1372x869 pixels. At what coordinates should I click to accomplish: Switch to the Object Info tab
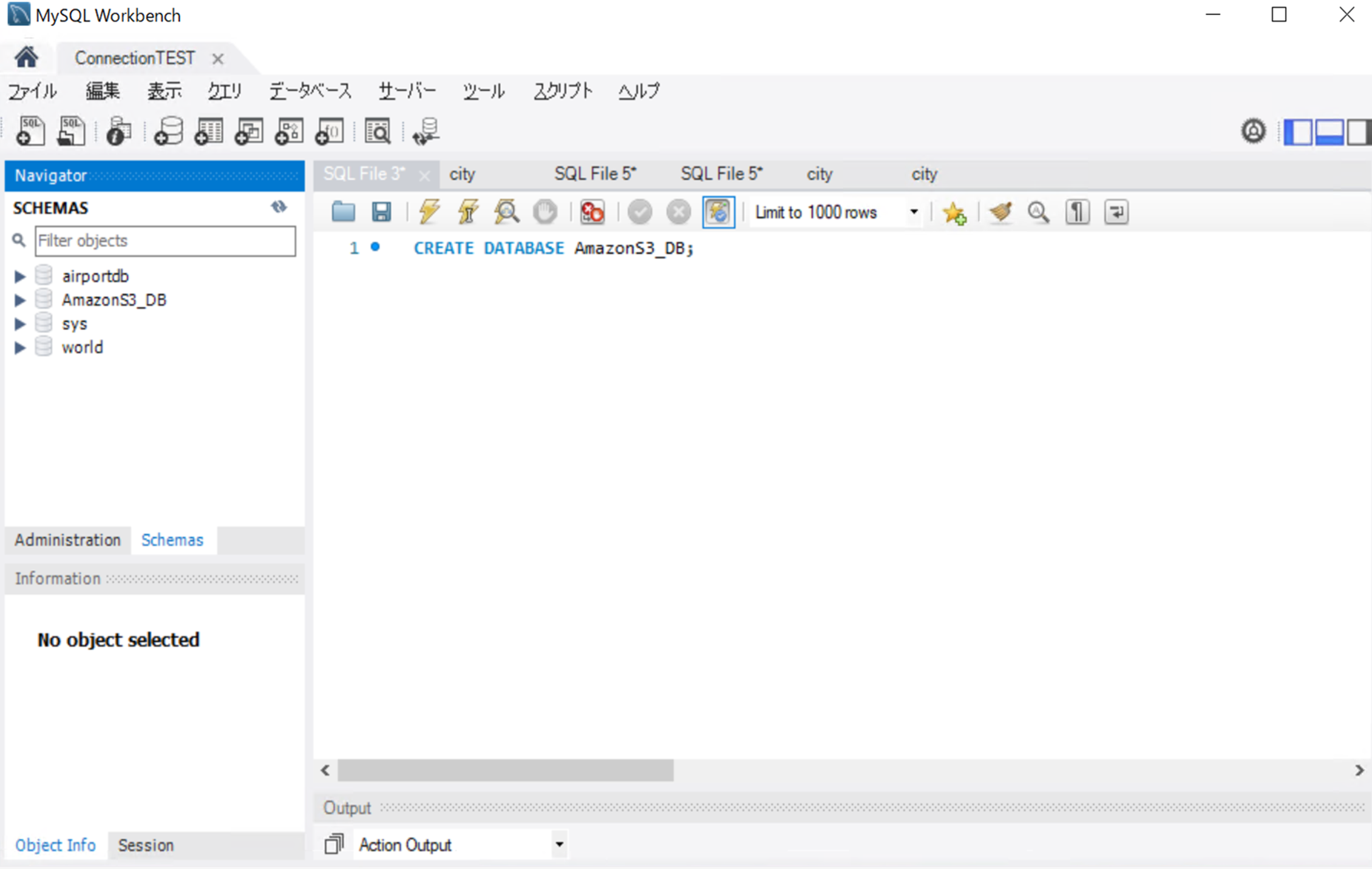(x=55, y=845)
